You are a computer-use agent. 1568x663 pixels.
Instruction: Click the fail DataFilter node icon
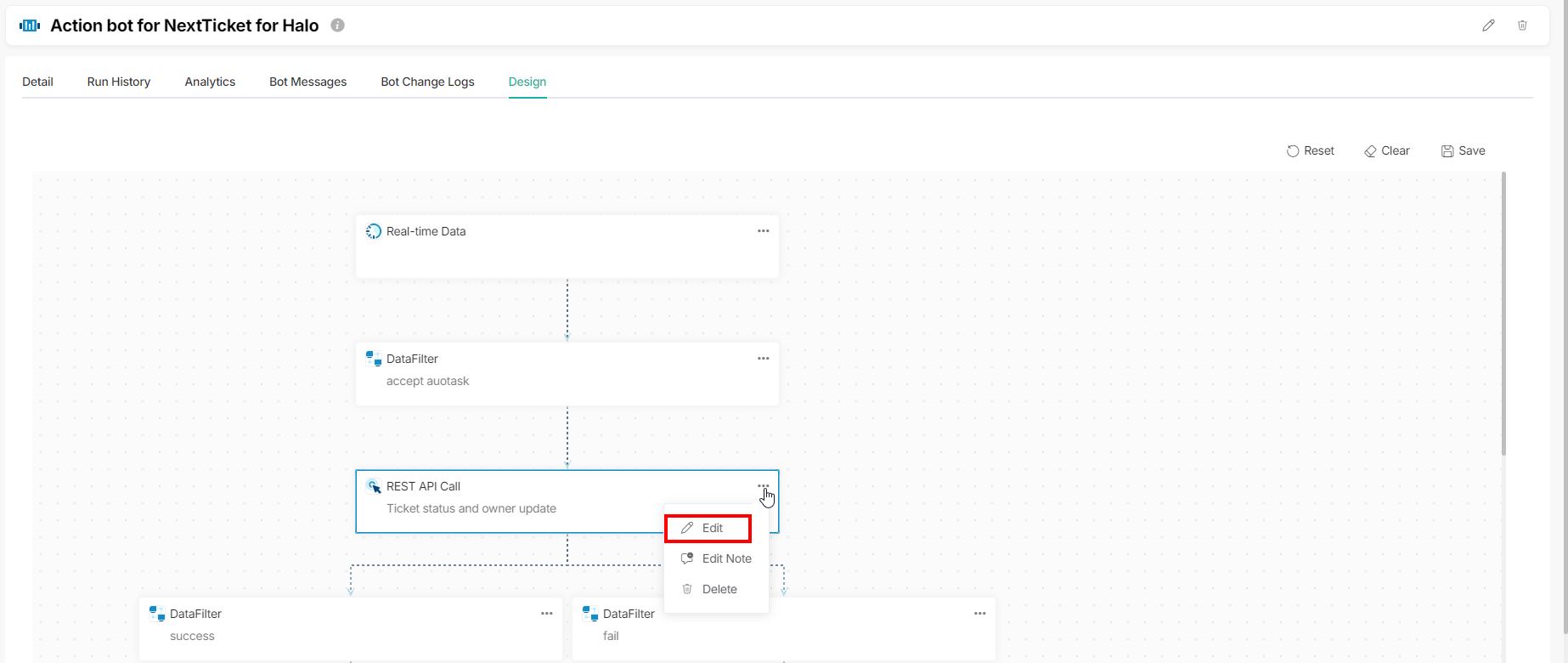[x=589, y=614]
